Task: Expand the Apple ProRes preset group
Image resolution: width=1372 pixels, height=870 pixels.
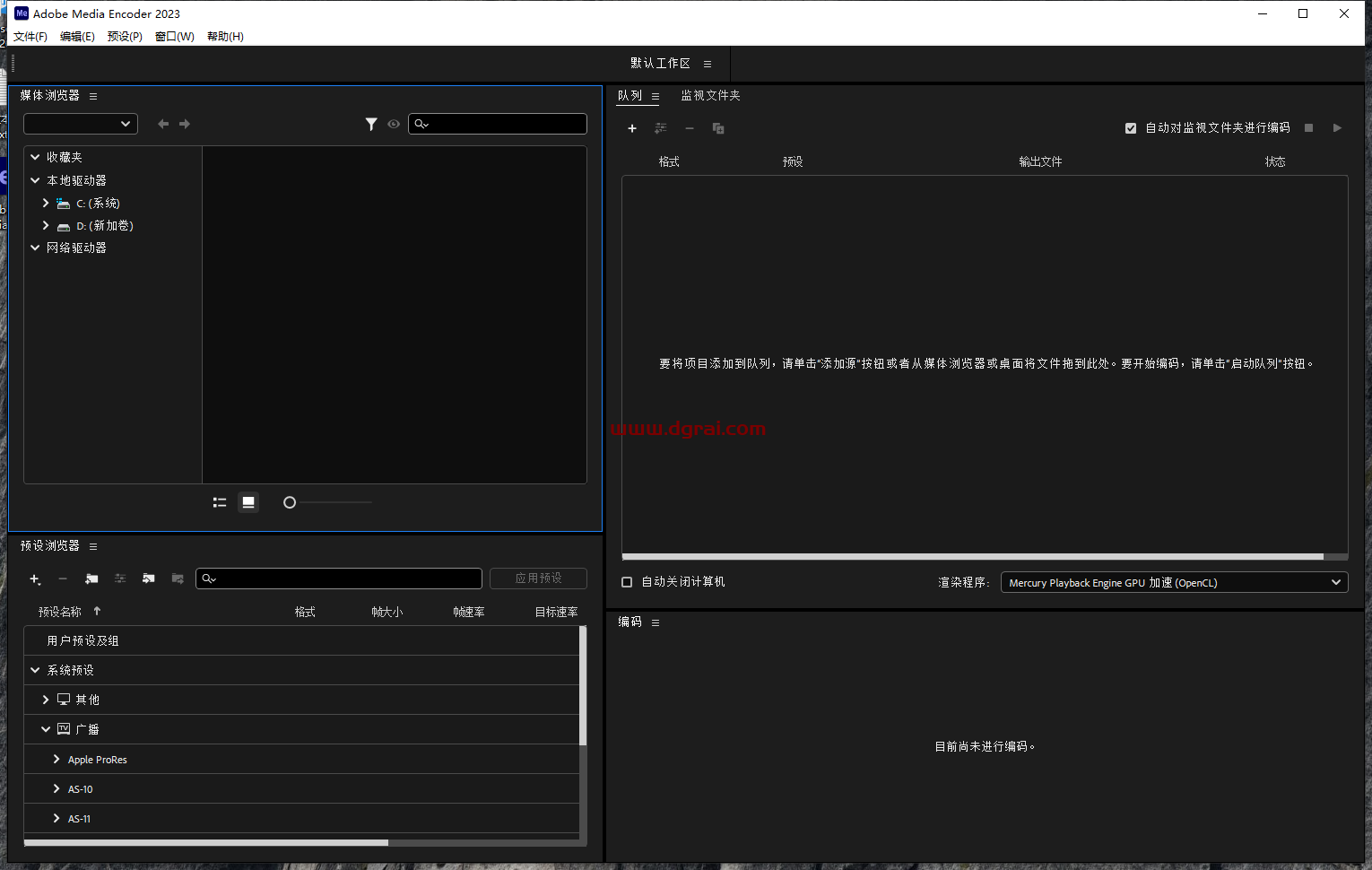Action: tap(56, 759)
